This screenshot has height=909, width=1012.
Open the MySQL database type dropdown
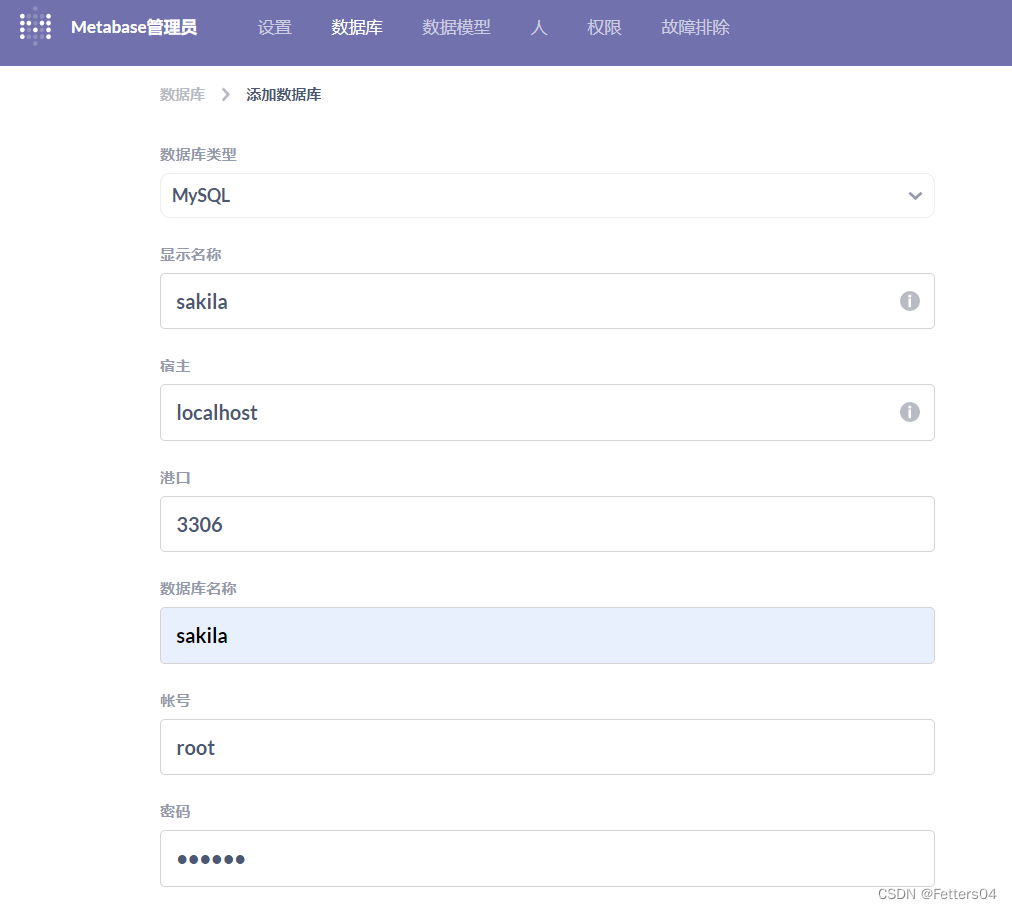pos(547,196)
